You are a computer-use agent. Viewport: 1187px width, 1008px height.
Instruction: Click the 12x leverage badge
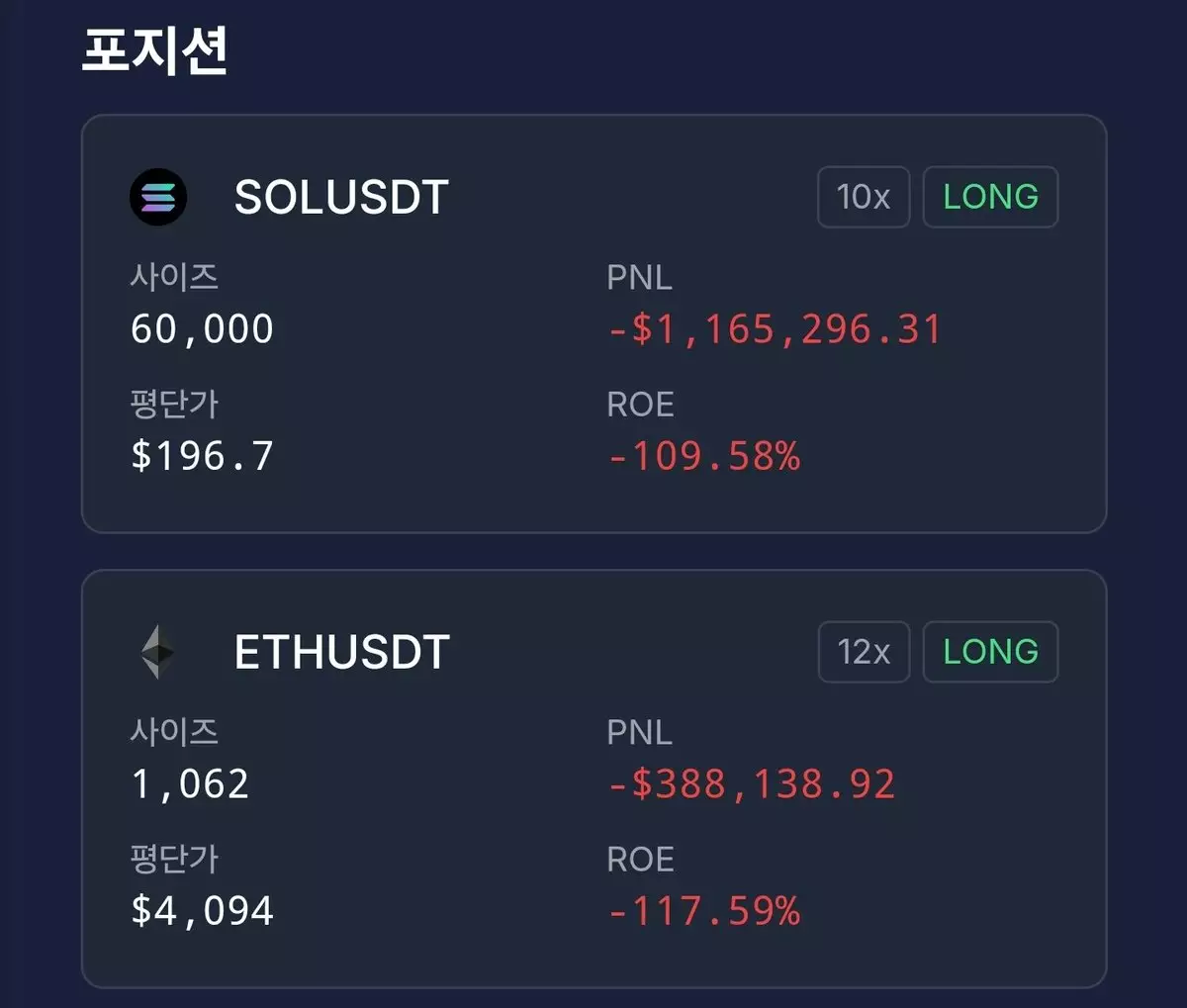(864, 652)
